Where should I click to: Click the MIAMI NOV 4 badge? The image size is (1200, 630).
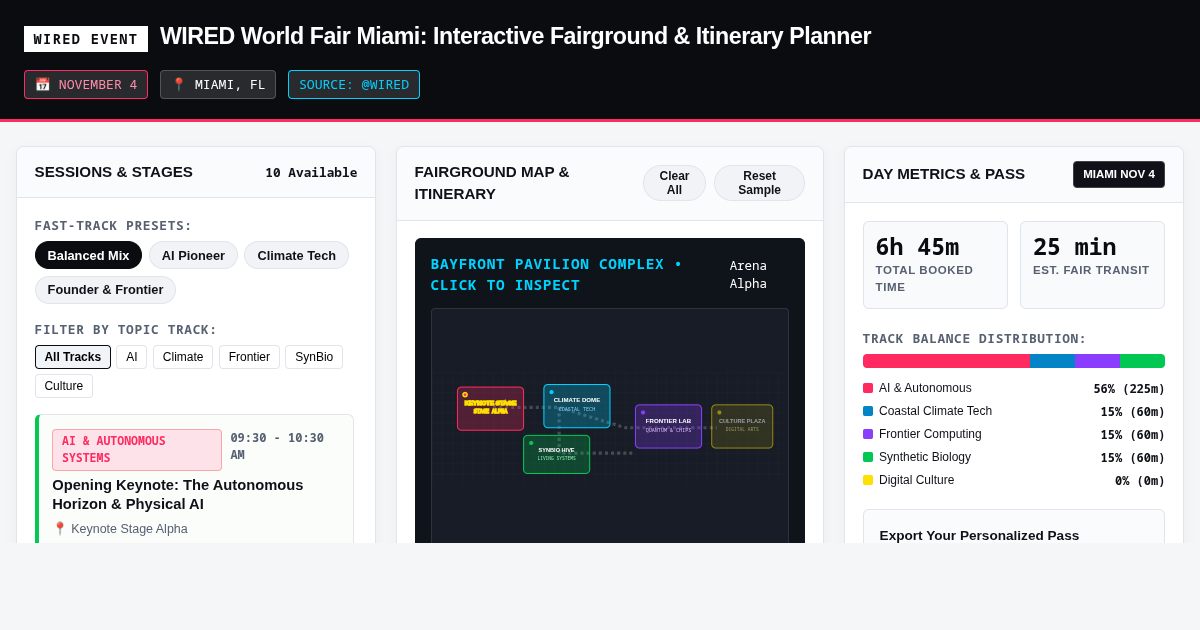[1119, 174]
